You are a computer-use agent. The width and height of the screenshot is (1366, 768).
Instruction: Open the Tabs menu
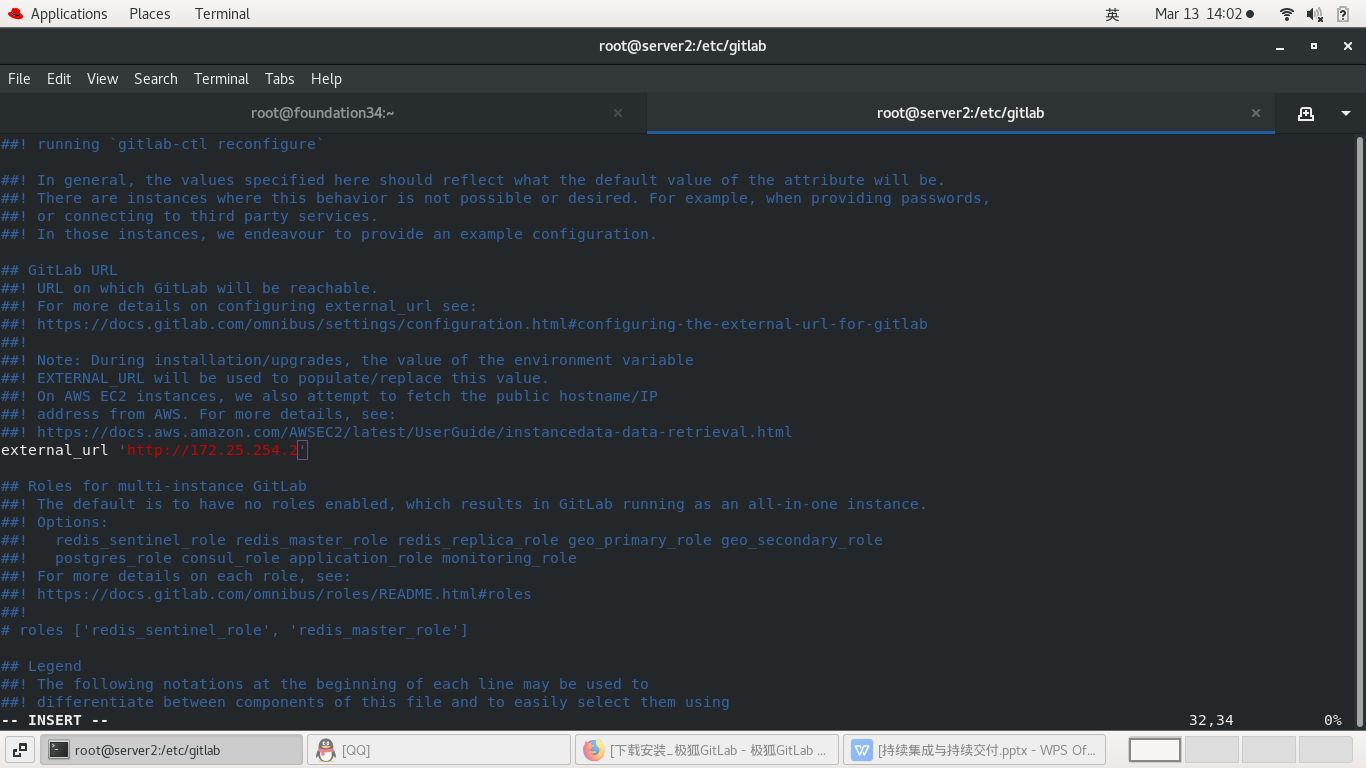click(x=279, y=79)
